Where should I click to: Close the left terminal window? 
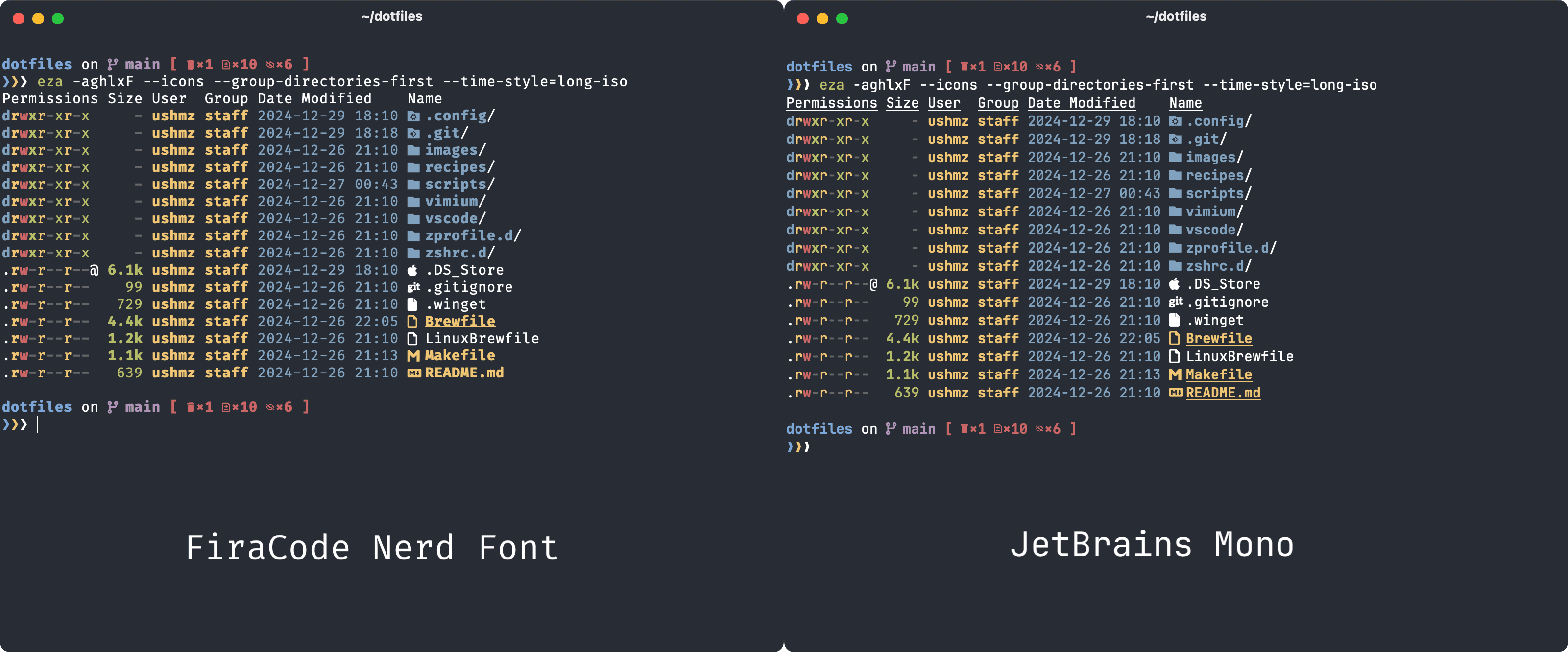[19, 18]
